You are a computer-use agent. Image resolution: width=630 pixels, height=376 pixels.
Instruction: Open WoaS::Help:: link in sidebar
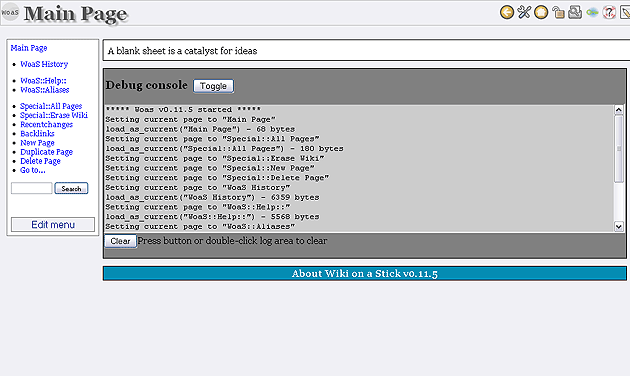(x=43, y=81)
